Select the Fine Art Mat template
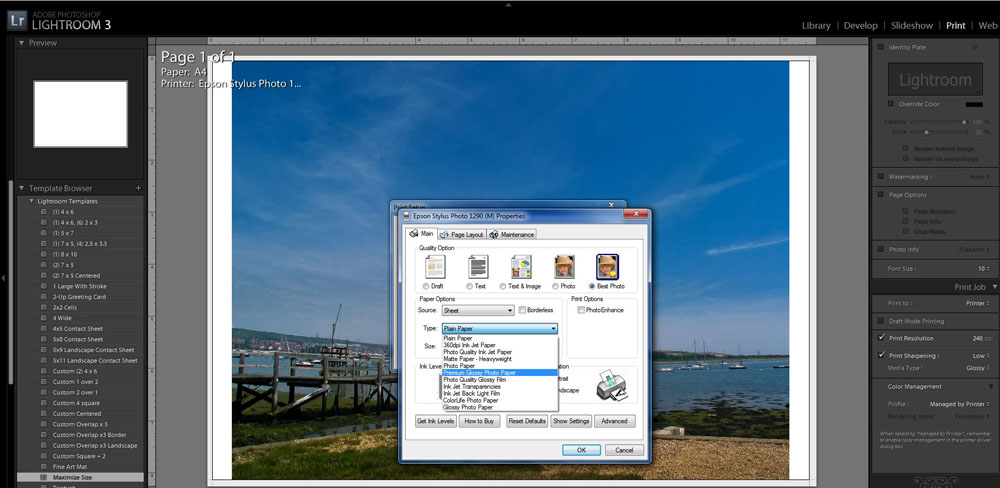The image size is (1000, 488). click(x=72, y=465)
